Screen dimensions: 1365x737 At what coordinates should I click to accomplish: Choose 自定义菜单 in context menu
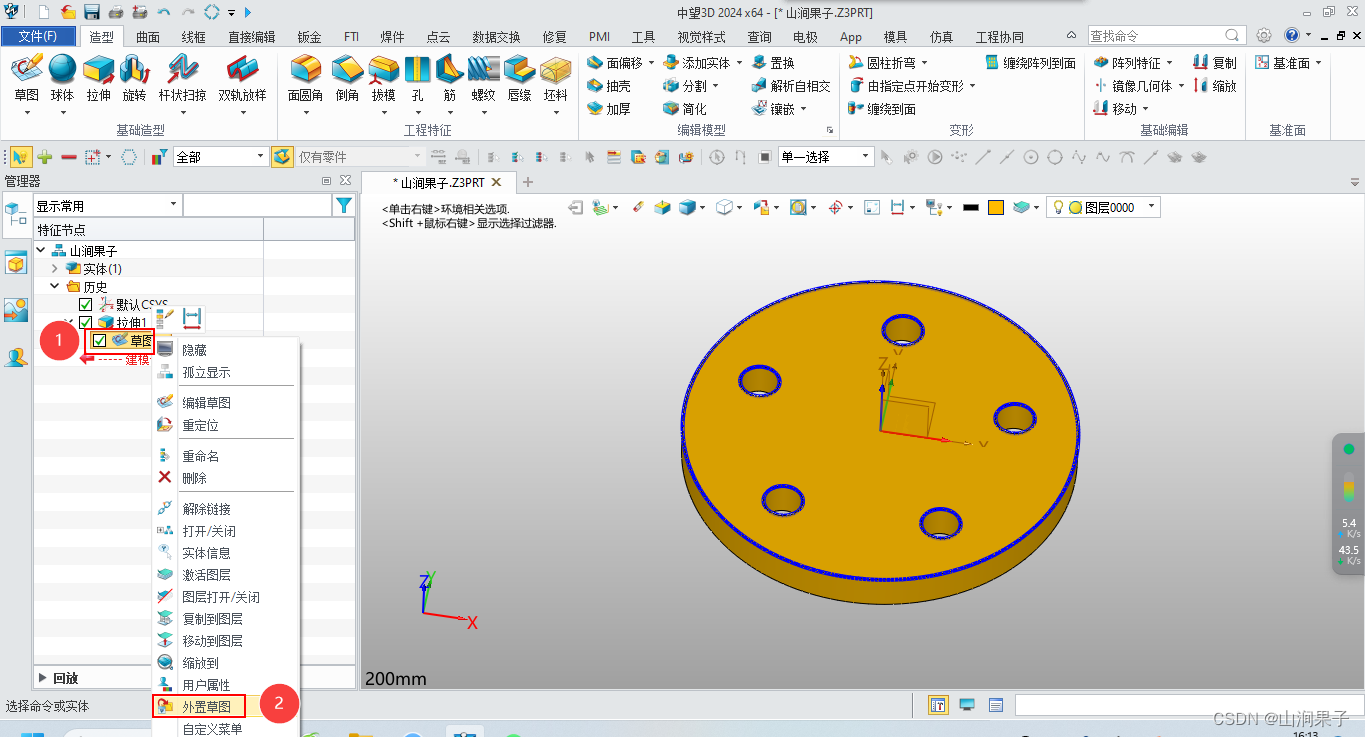coord(212,729)
